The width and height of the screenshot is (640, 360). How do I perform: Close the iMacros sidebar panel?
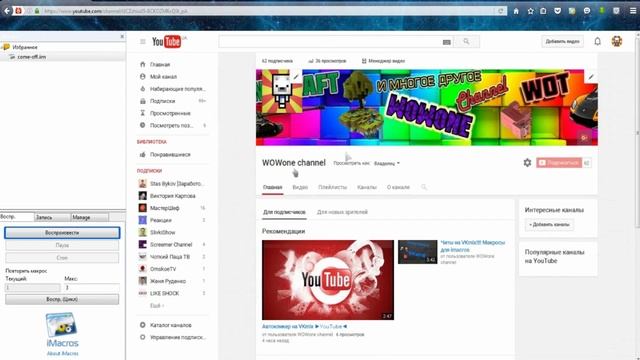[122, 36]
